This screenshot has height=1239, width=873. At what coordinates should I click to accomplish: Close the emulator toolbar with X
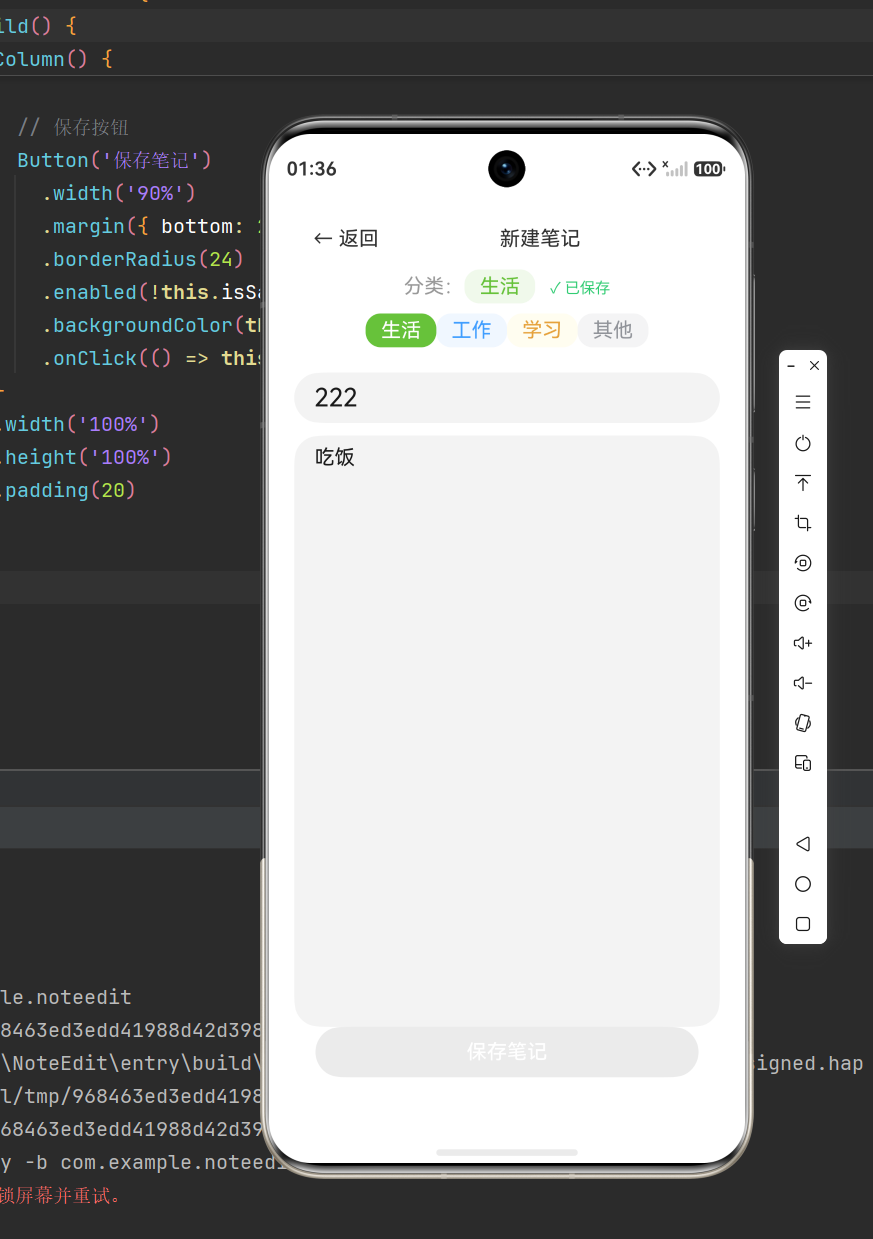point(814,366)
